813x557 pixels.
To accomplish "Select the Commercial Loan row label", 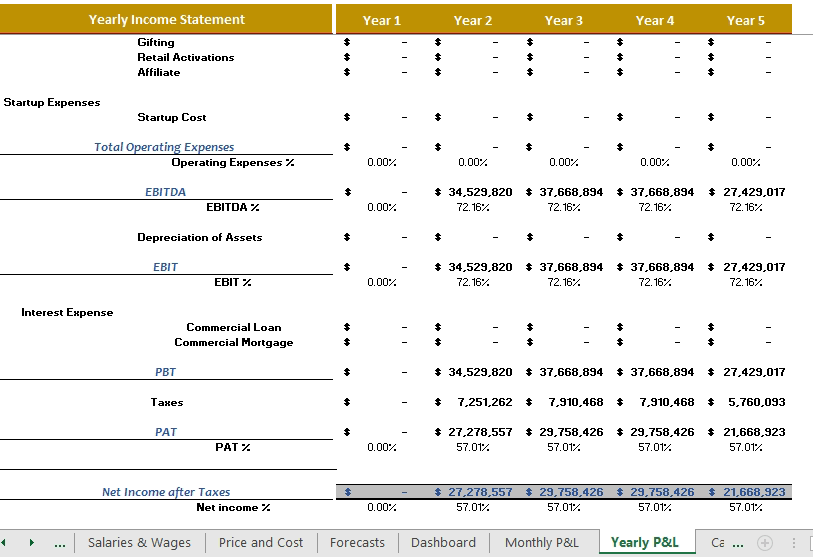I will click(x=234, y=327).
